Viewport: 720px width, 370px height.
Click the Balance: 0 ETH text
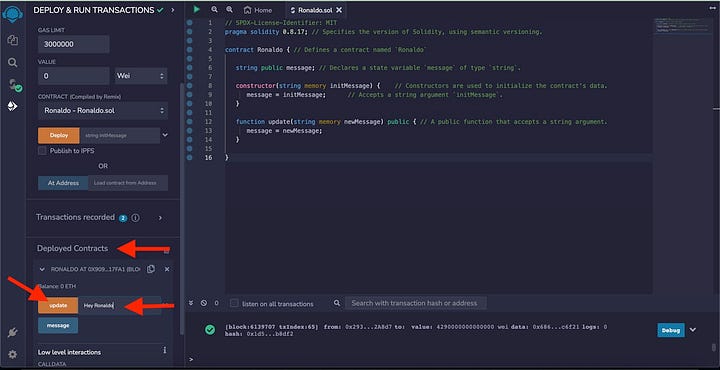coord(57,286)
